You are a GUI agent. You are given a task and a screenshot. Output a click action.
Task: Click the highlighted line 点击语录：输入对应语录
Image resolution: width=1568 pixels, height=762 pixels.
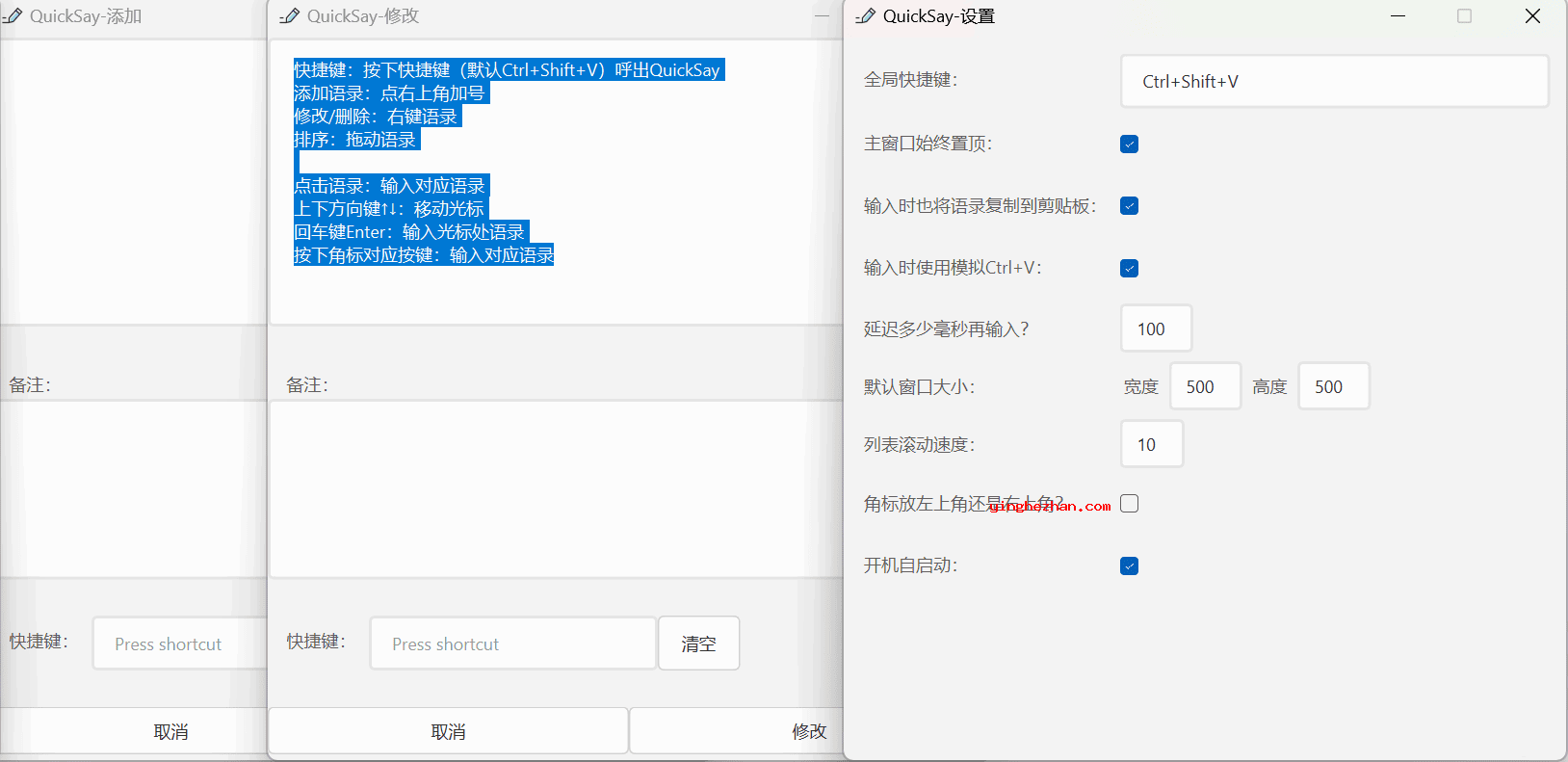point(392,186)
